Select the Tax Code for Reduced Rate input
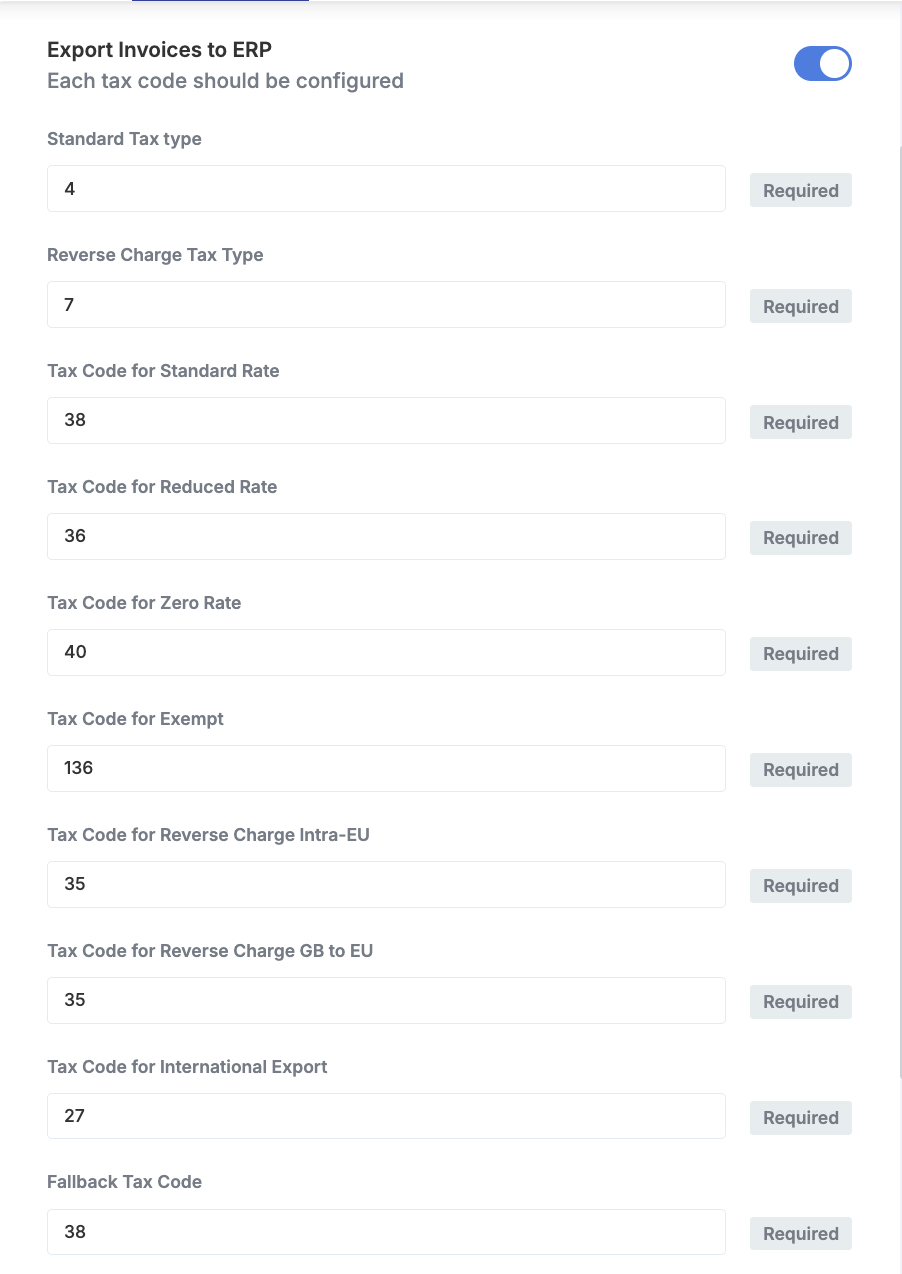 click(x=386, y=537)
